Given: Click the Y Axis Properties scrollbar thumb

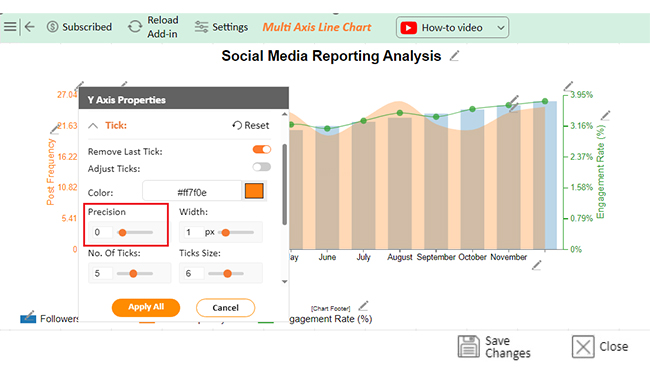Looking at the screenshot, I should (x=284, y=184).
